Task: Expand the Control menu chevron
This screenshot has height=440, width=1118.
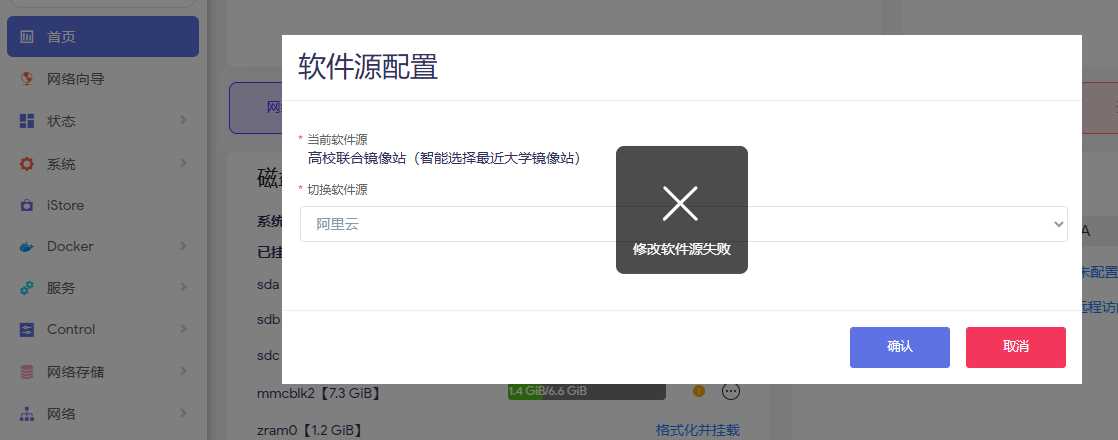Action: [183, 329]
